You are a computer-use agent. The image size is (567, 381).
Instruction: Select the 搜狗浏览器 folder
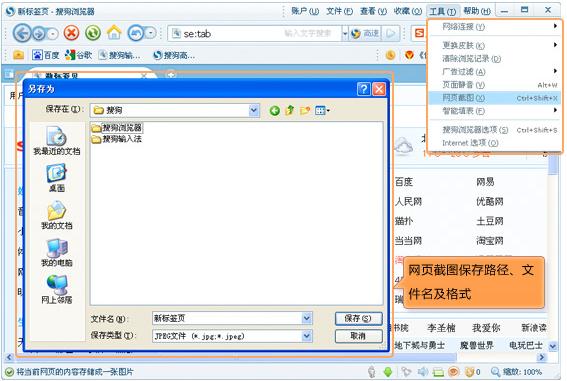(117, 128)
